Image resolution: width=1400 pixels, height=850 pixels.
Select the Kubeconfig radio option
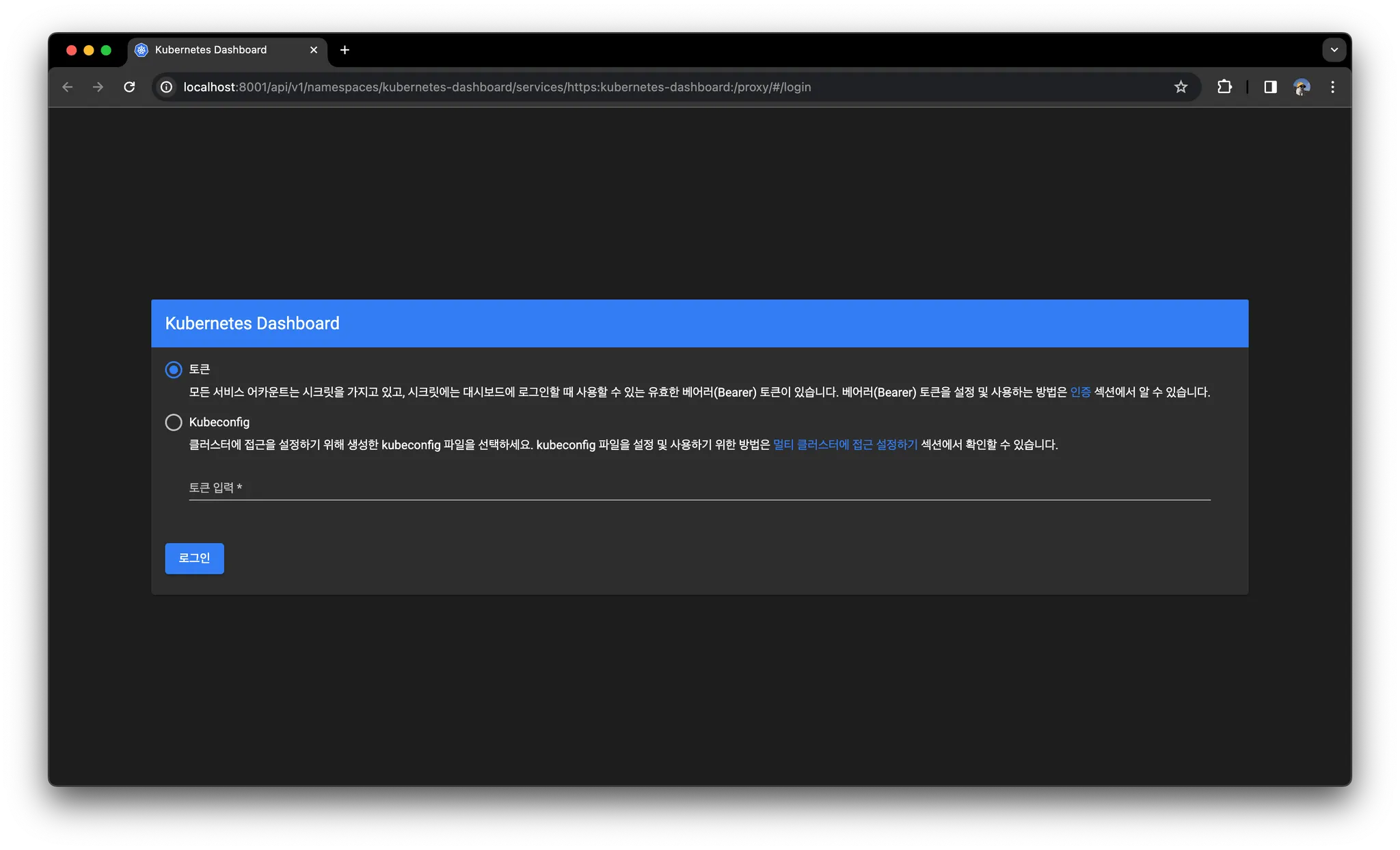[x=174, y=422]
